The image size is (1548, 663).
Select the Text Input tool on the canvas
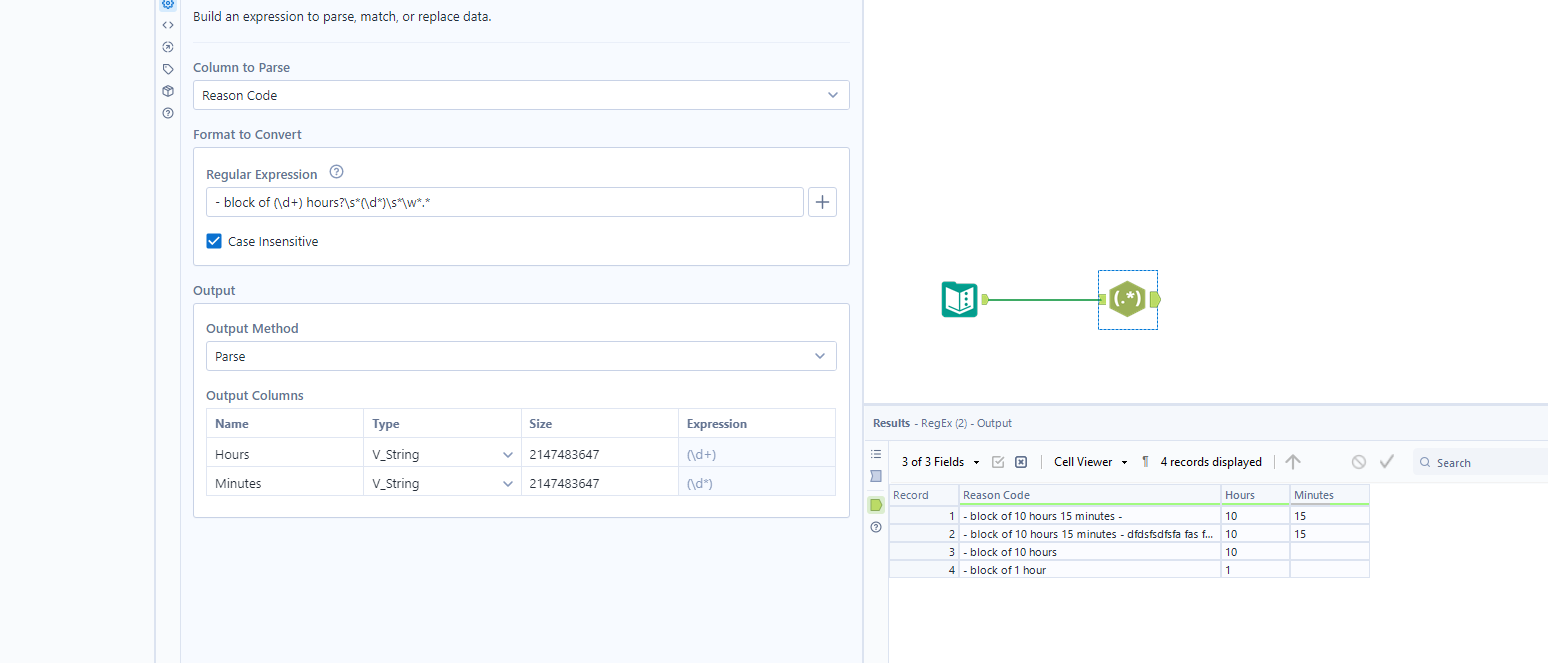(959, 299)
